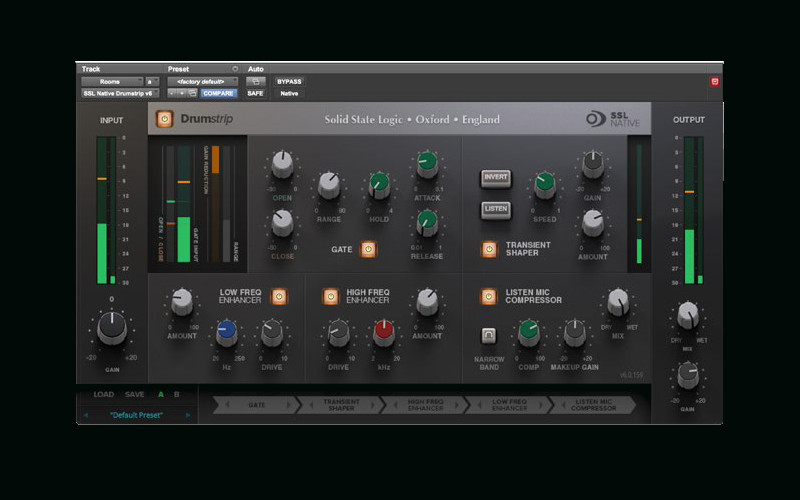Click the Narrow Band filter button
800x500 pixels.
488,335
